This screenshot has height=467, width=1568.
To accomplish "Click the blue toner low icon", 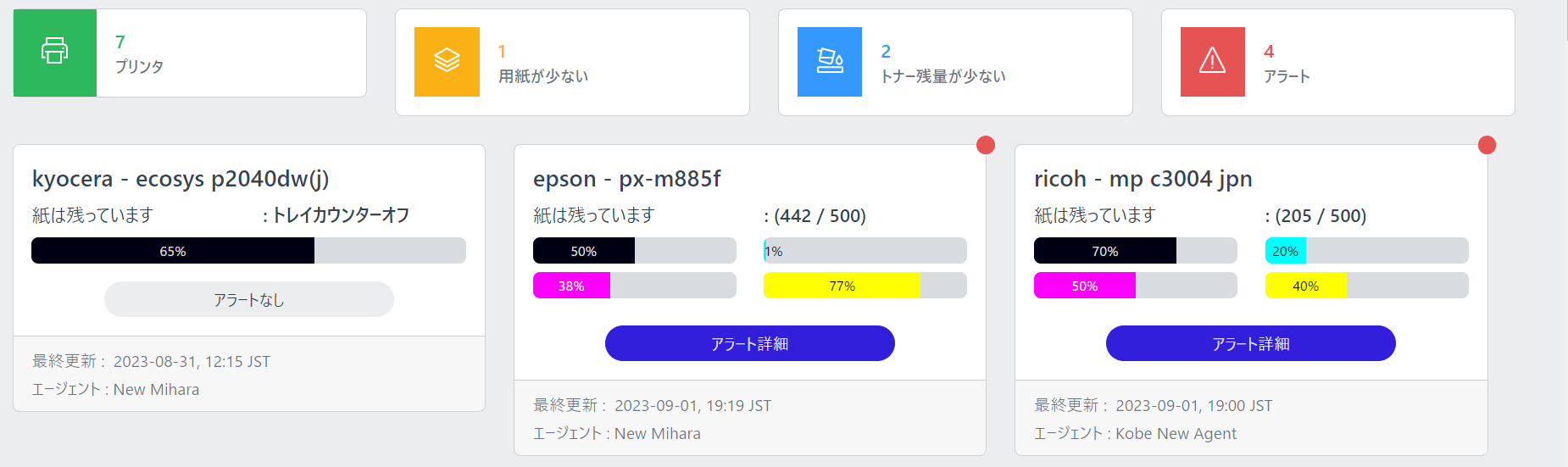I will [x=830, y=62].
